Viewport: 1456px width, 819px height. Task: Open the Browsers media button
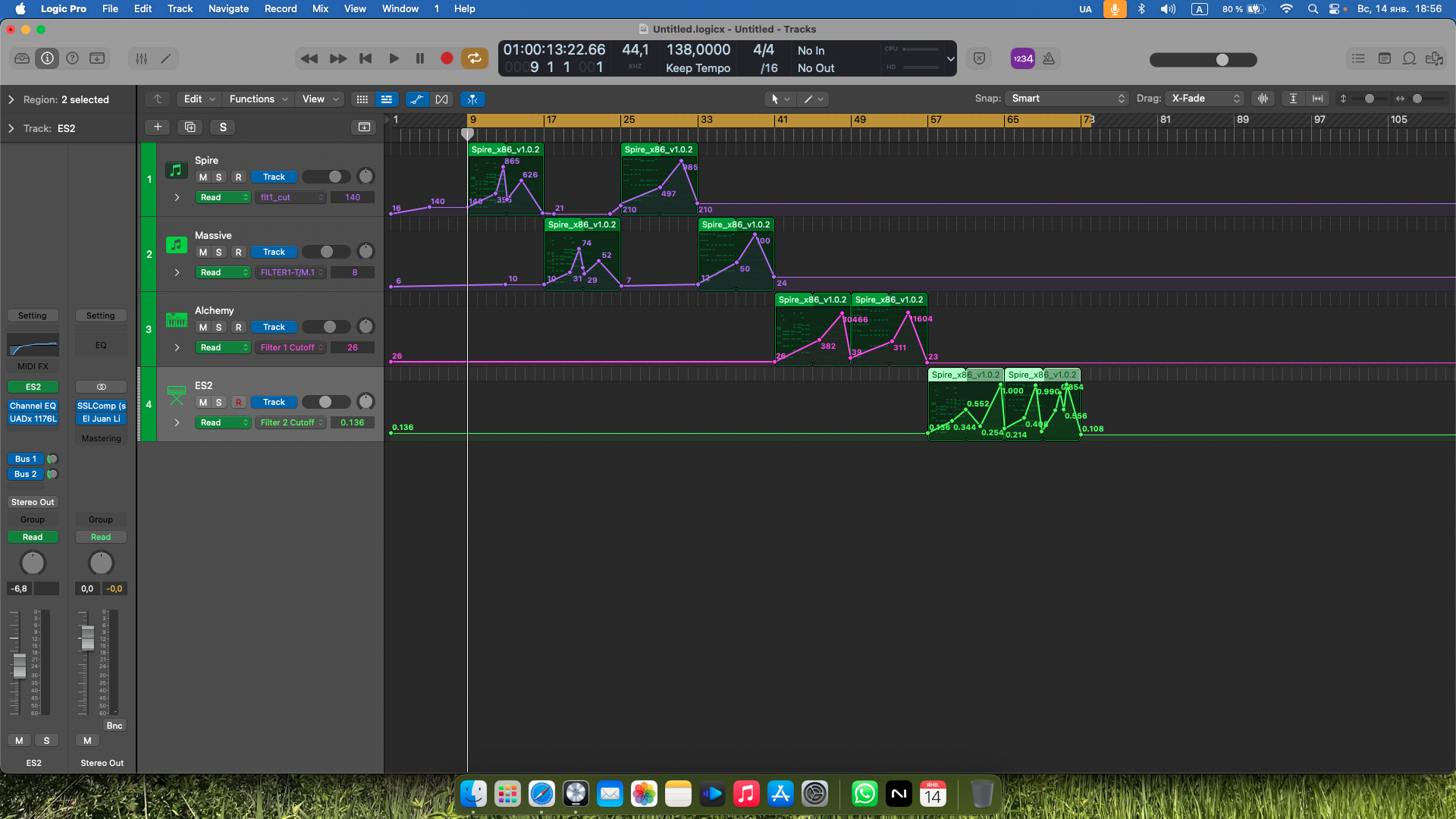click(1434, 58)
